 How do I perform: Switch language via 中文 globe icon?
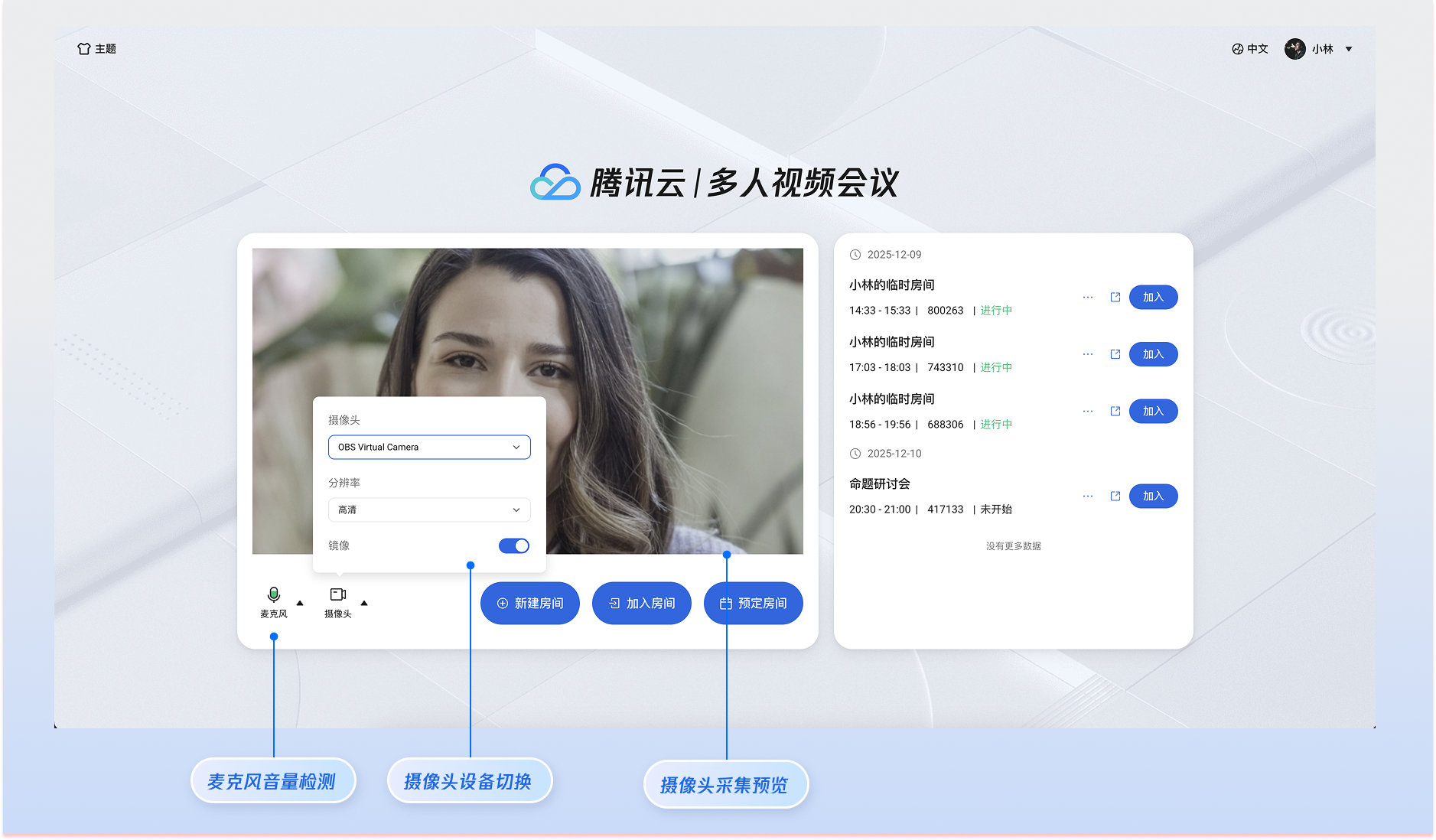click(x=1249, y=49)
